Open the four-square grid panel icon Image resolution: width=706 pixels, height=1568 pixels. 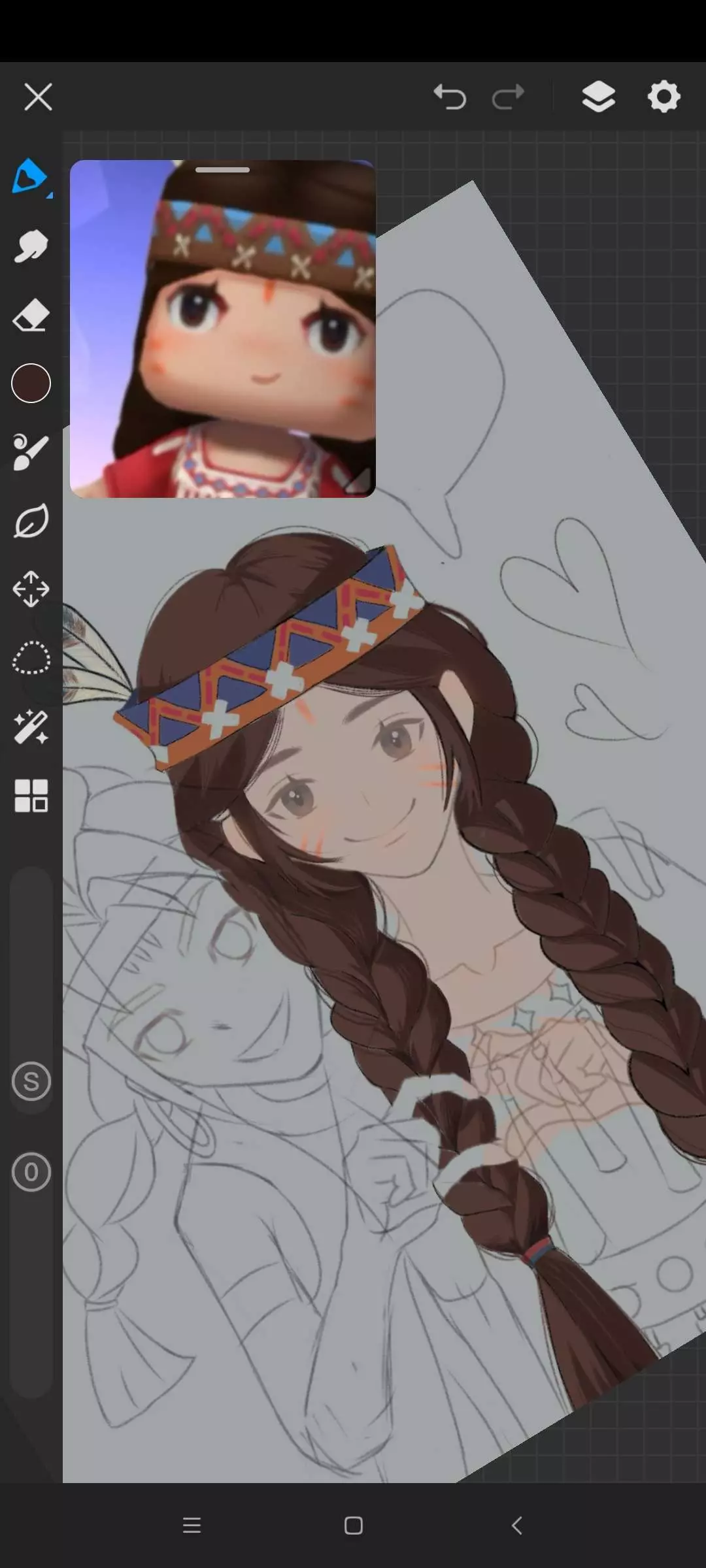(31, 796)
